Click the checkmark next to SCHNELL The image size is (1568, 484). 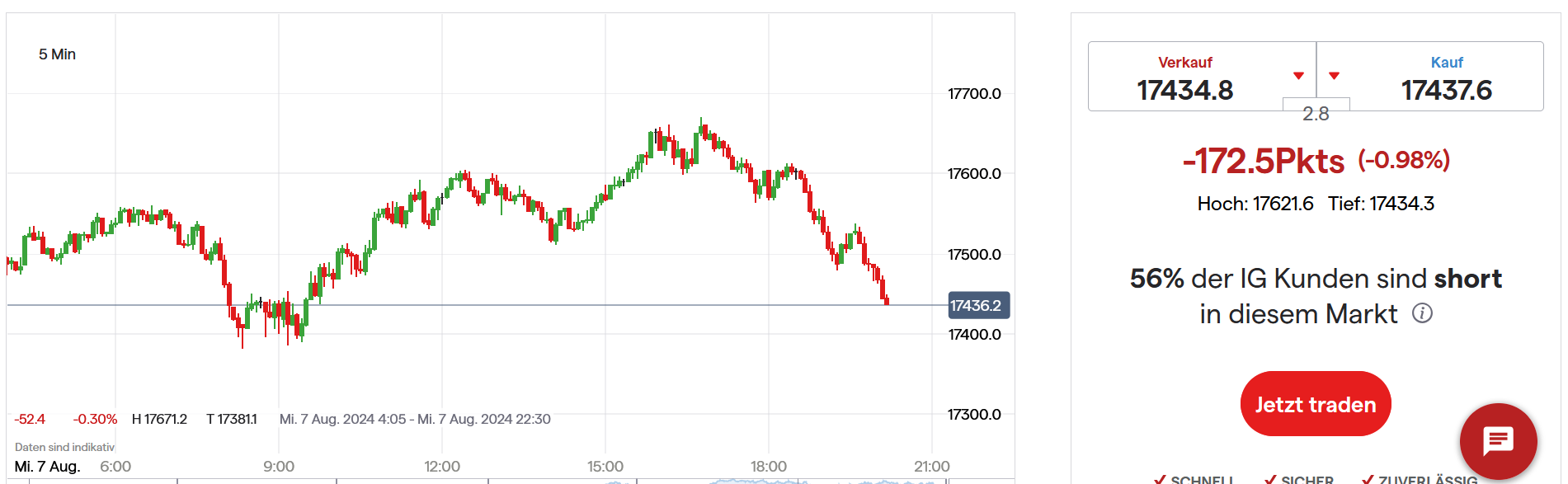point(1160,478)
